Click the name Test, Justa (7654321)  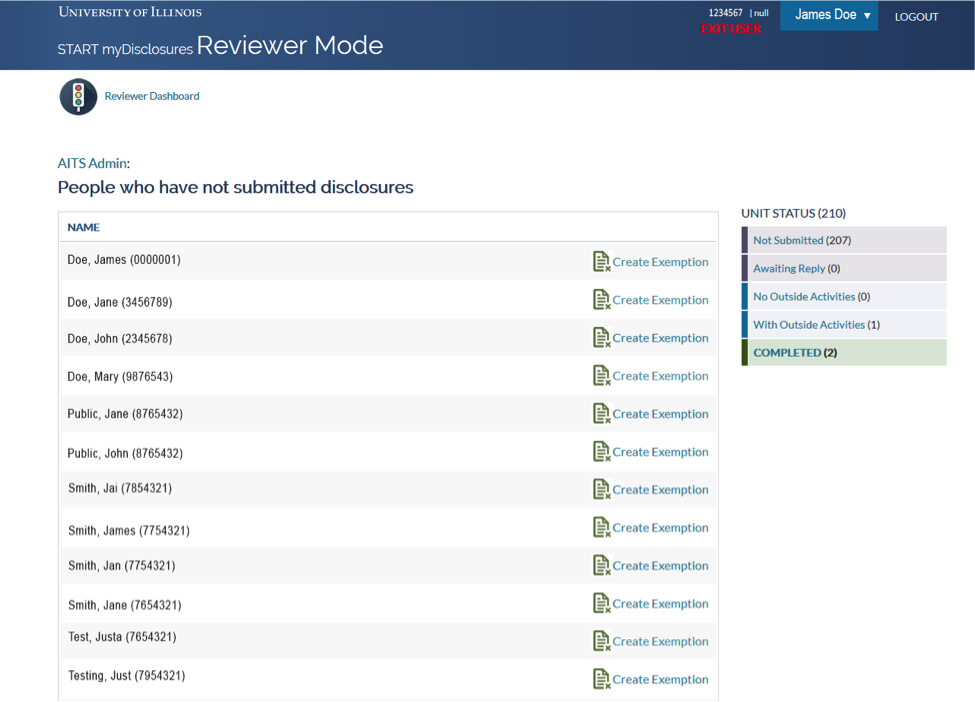tap(122, 637)
